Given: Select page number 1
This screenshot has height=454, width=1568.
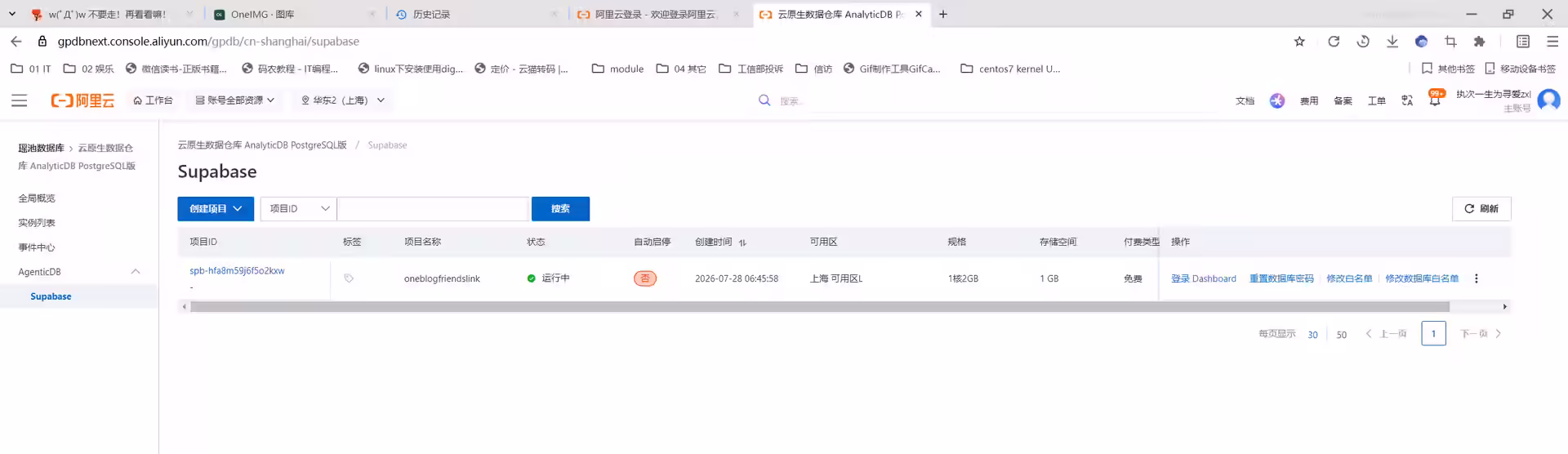Looking at the screenshot, I should coord(1433,333).
